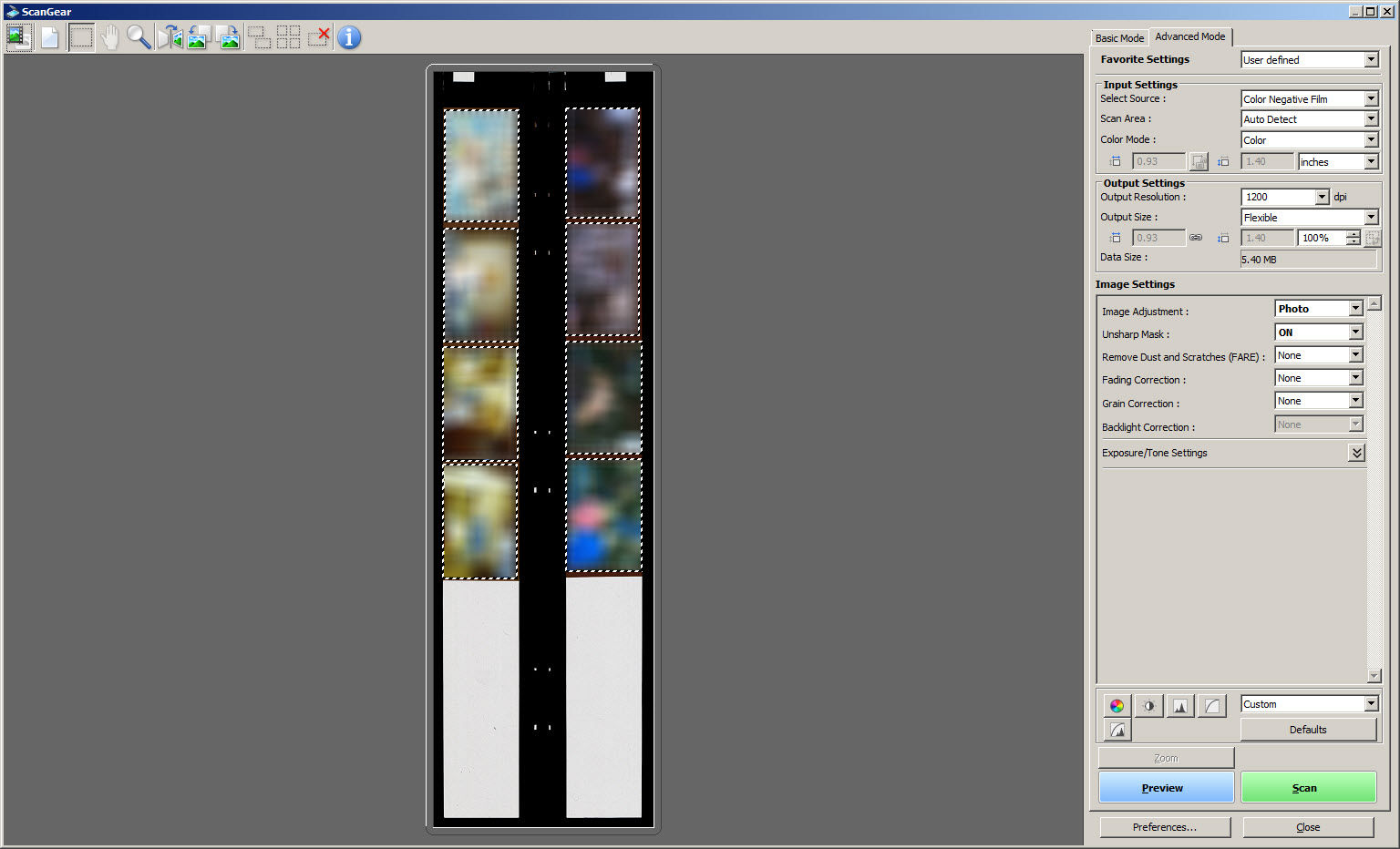This screenshot has height=849, width=1400.
Task: Open the inches units dropdown
Action: [x=1338, y=162]
